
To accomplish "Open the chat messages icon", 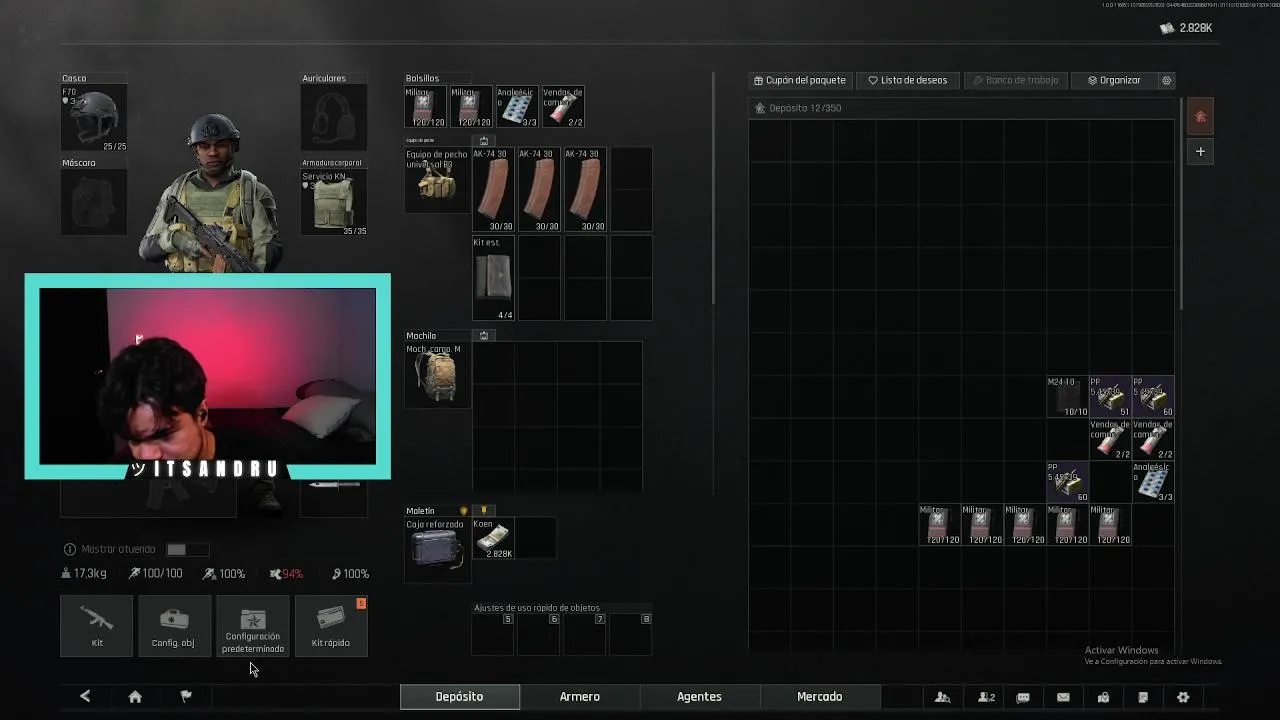I will coord(1023,697).
